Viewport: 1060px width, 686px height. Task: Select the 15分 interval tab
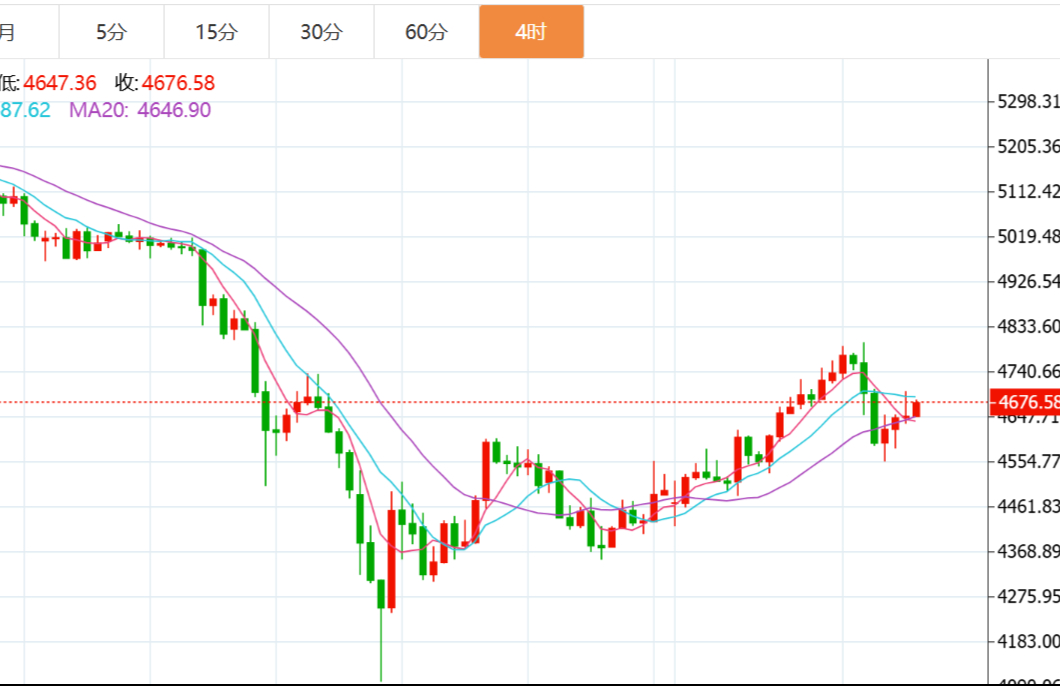[x=216, y=32]
